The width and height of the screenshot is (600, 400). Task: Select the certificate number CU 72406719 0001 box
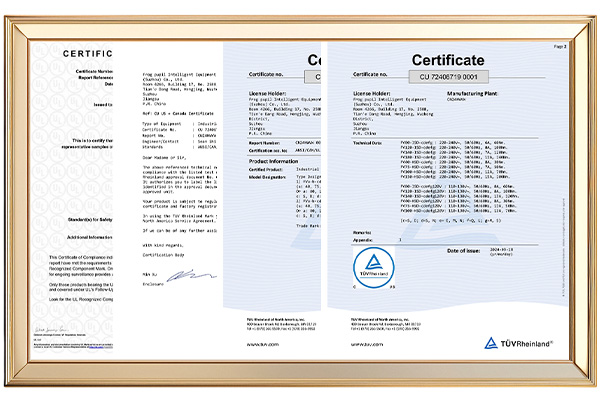[x=448, y=76]
